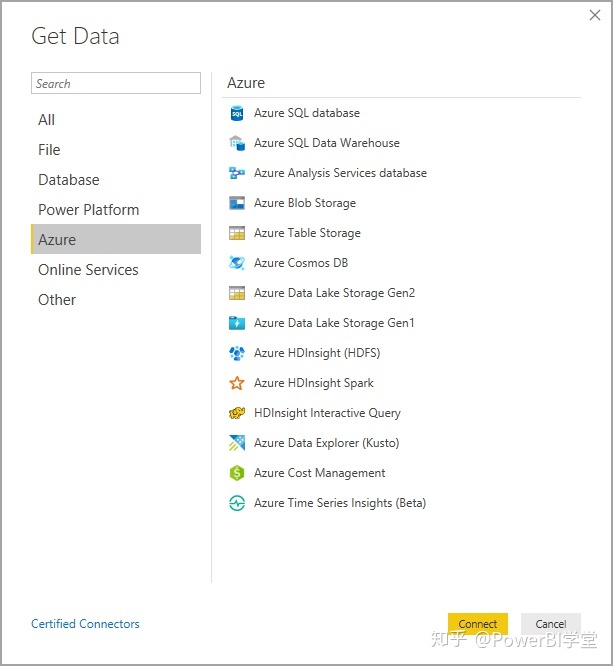This screenshot has height=666, width=613.
Task: Cancel the Get Data dialog
Action: click(551, 624)
